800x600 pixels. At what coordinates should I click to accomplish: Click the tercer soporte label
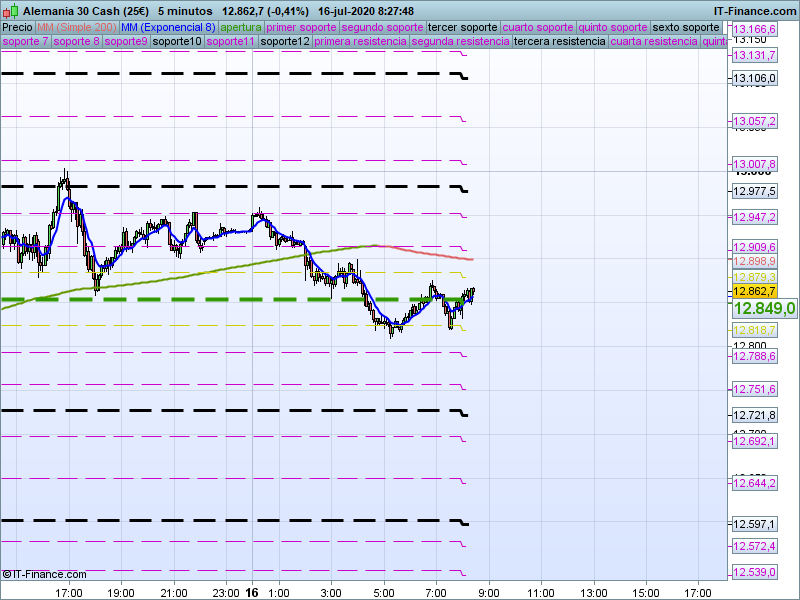[461, 27]
